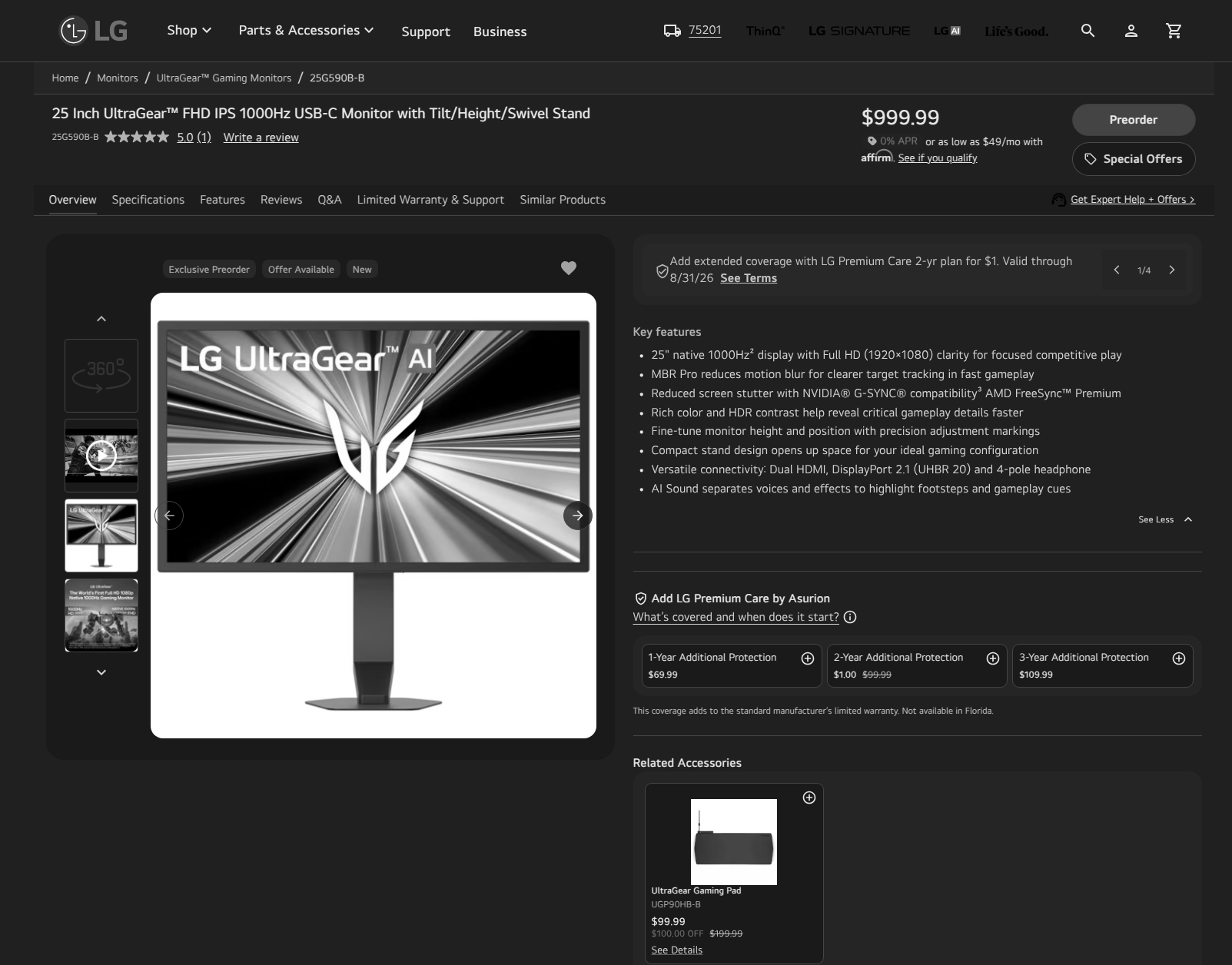Add 3-Year Additional Protection plan
This screenshot has height=965, width=1232.
click(x=1179, y=658)
